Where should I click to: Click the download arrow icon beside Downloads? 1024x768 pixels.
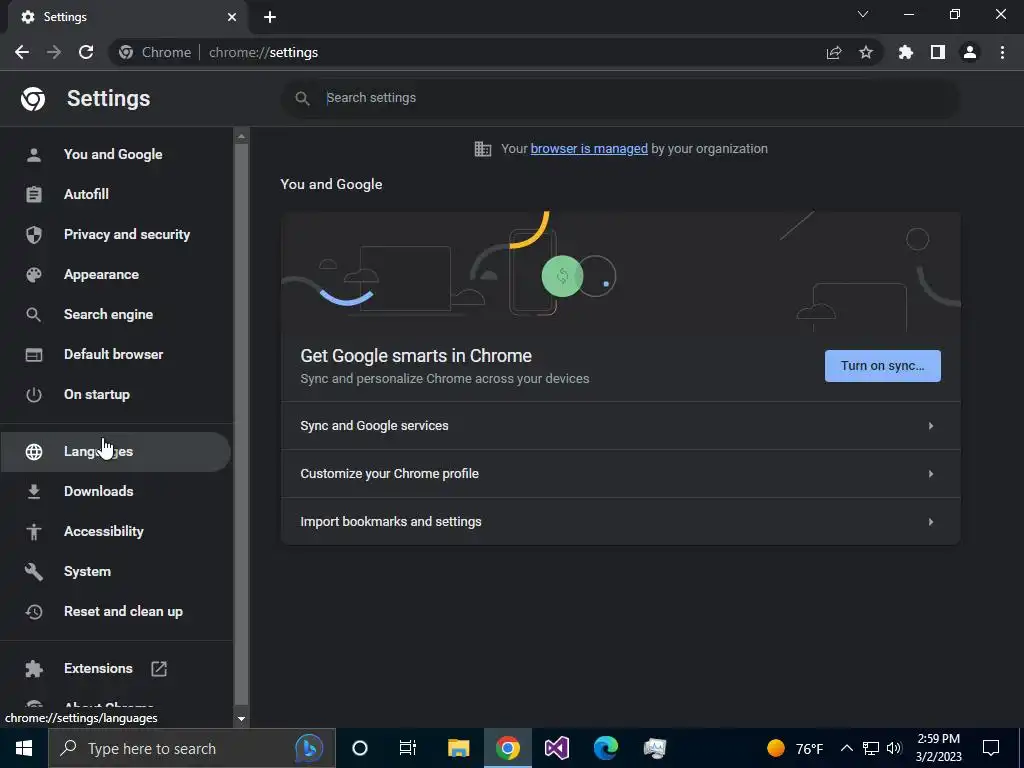tap(33, 491)
